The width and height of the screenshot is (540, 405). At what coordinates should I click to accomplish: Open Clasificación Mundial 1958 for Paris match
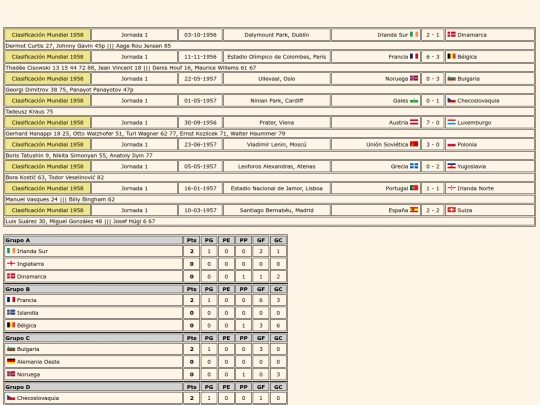(48, 57)
